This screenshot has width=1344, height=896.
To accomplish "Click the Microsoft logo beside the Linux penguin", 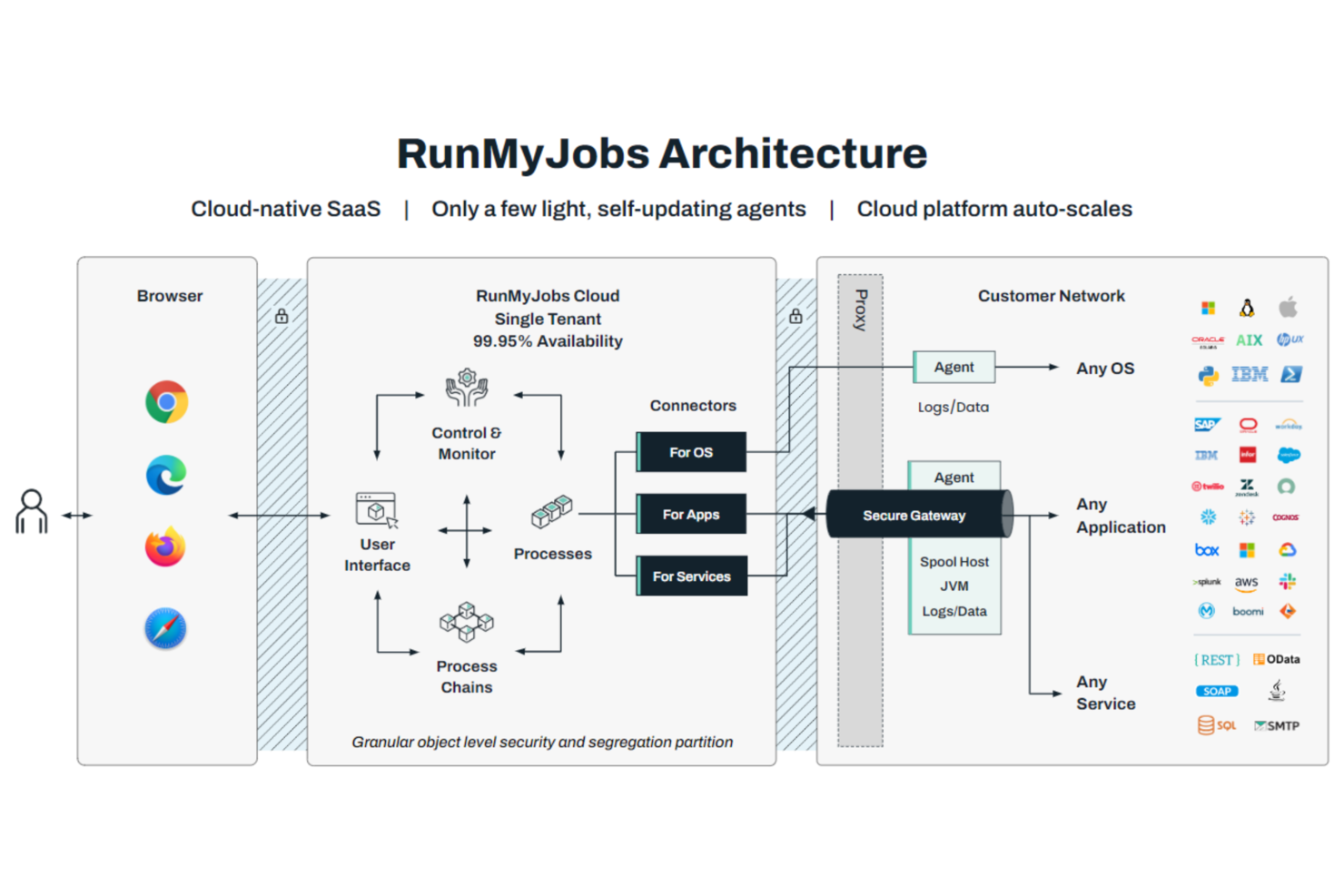I will tap(1208, 309).
